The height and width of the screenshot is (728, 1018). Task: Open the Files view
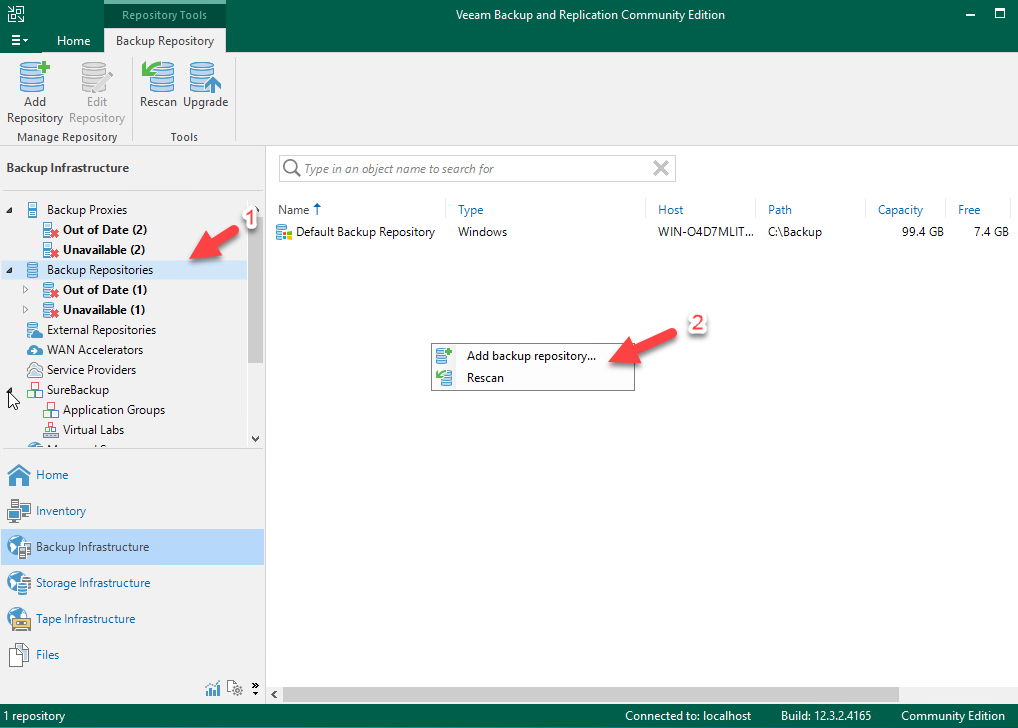click(x=47, y=655)
